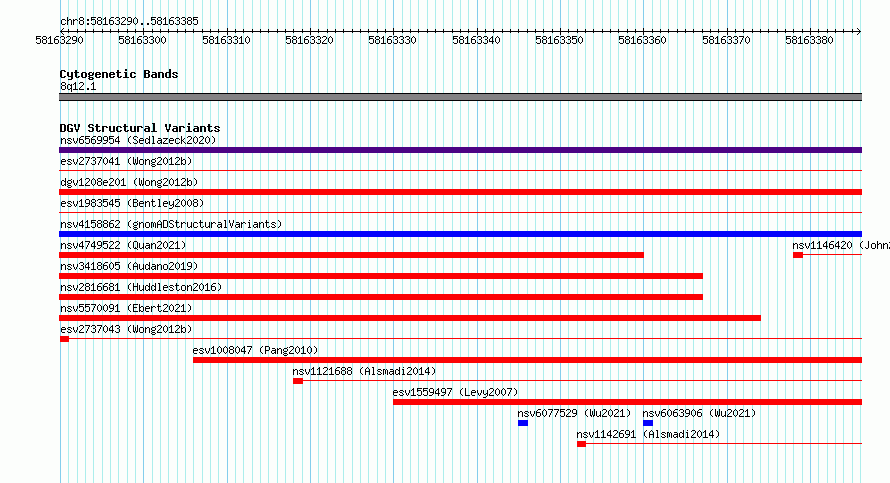Open the esv2737043 (Wong2012b) label
Screen dimensions: 890x483
tap(126, 329)
